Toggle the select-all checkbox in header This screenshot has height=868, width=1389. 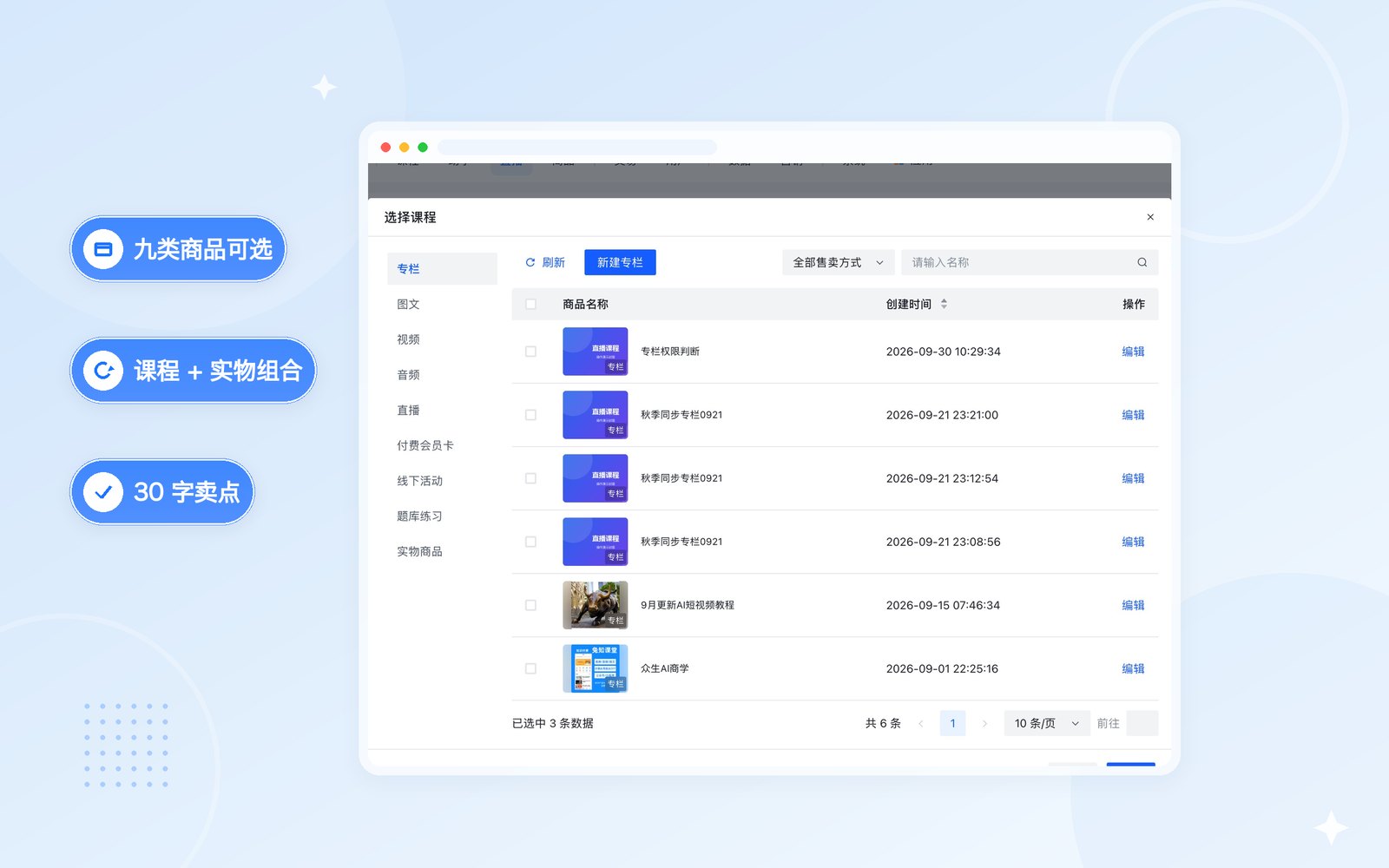530,304
